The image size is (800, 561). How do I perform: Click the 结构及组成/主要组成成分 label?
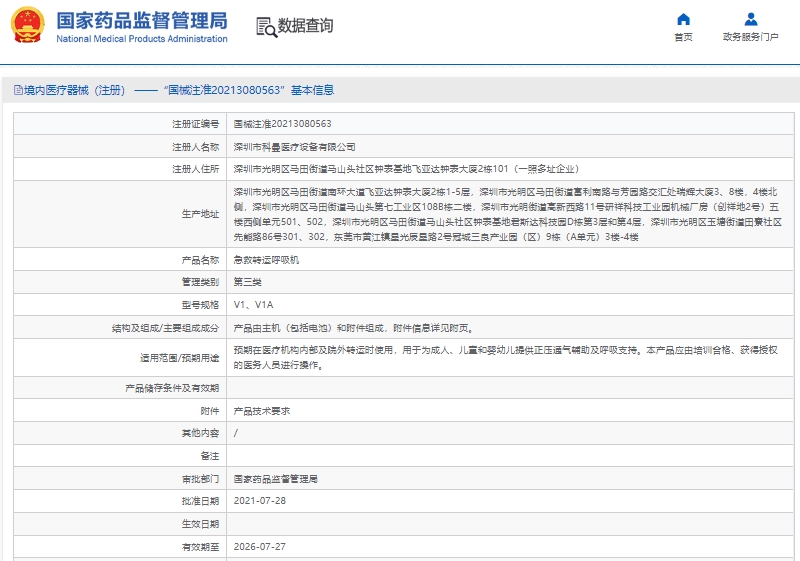[x=165, y=328]
